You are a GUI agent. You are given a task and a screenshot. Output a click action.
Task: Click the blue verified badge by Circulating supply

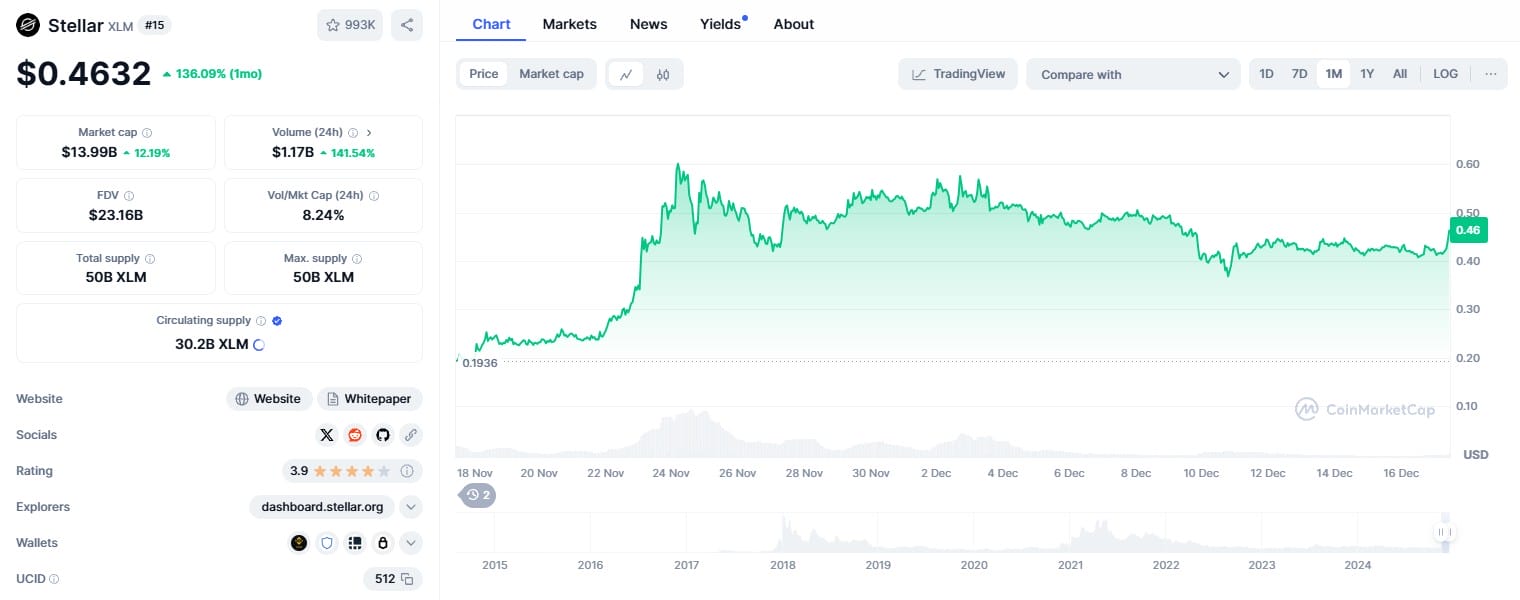click(277, 321)
